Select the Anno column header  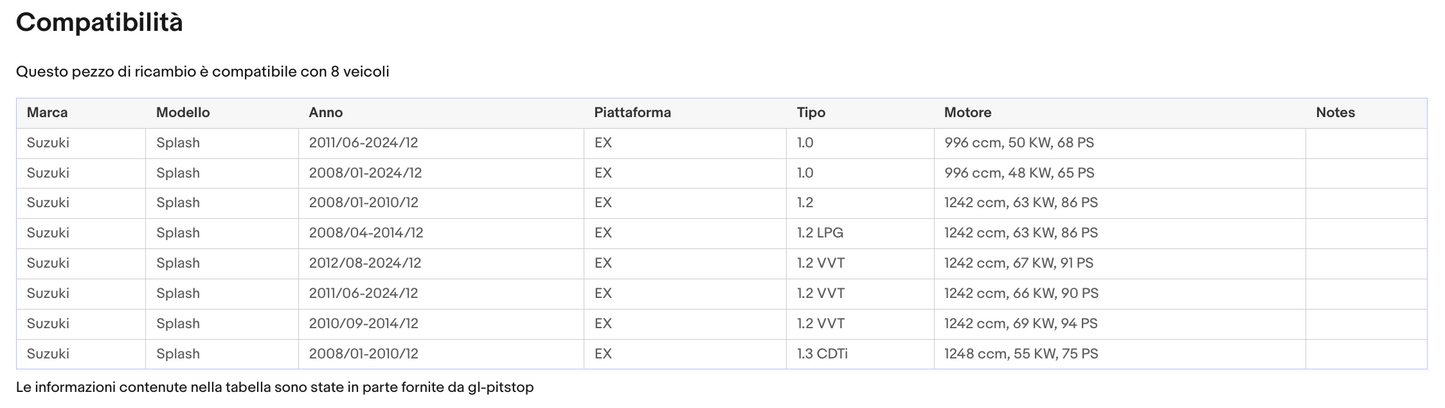pyautogui.click(x=326, y=113)
